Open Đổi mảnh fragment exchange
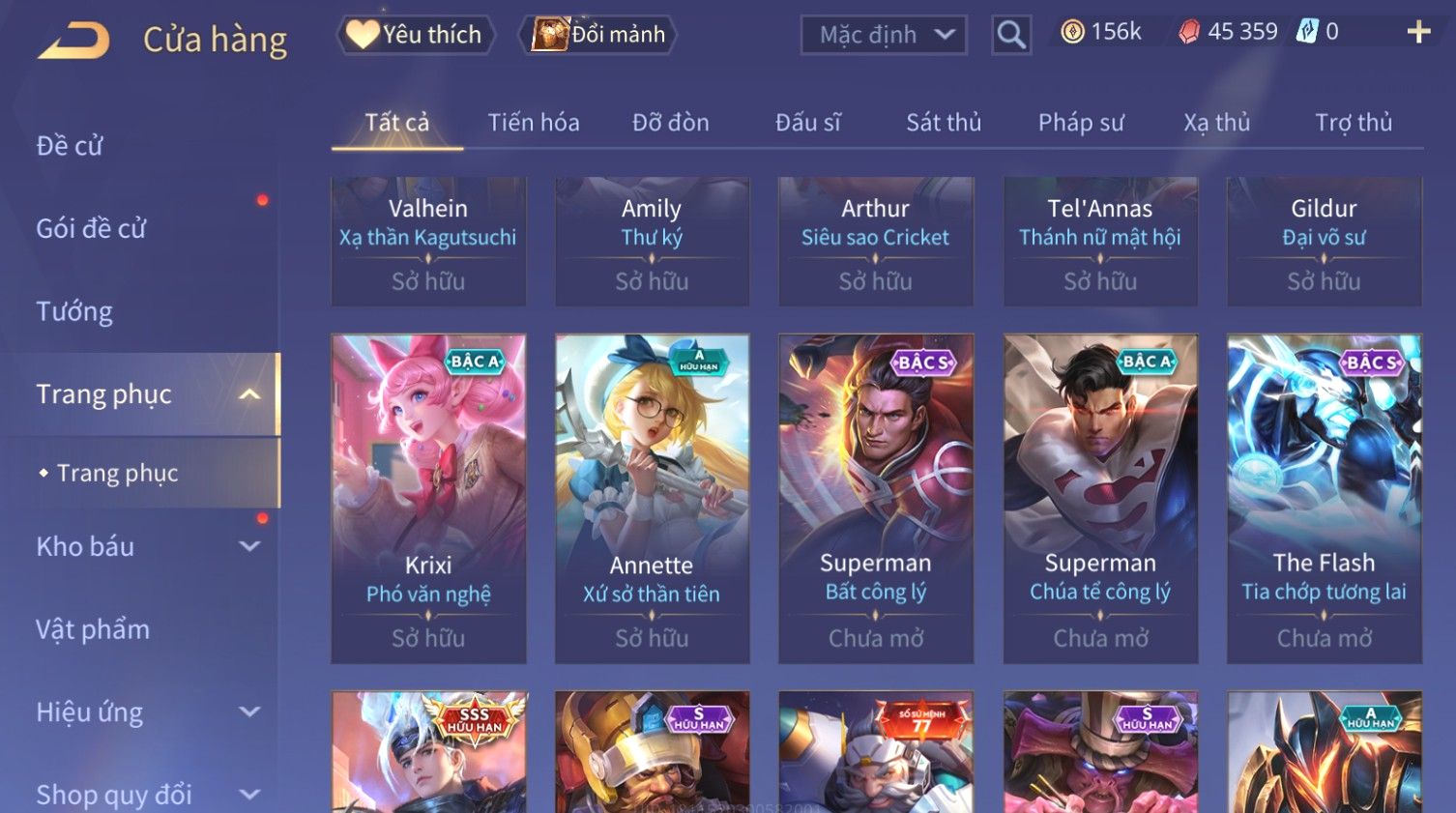The width and height of the screenshot is (1456, 813). pyautogui.click(x=597, y=35)
